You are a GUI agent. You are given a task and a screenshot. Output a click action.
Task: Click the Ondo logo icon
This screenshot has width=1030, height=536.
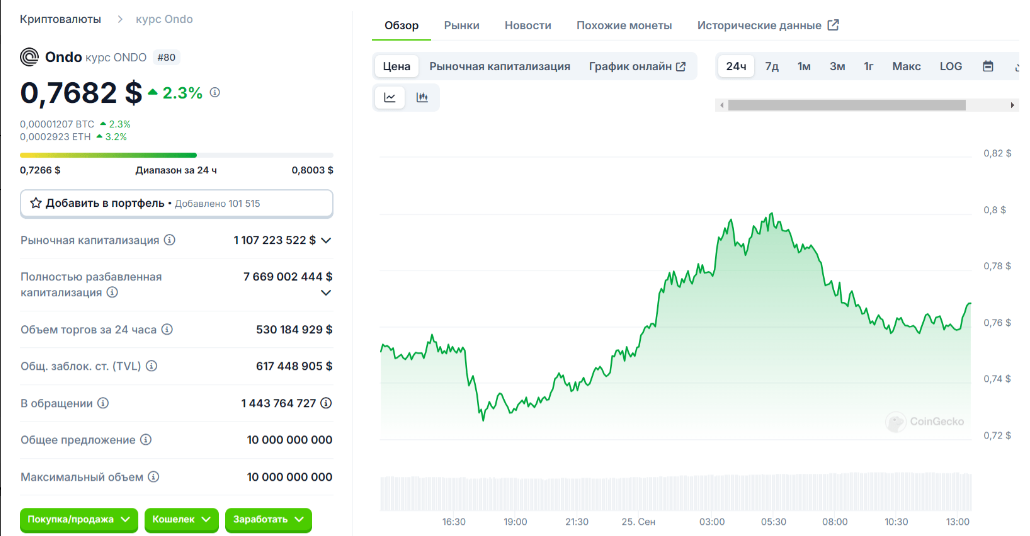(30, 57)
